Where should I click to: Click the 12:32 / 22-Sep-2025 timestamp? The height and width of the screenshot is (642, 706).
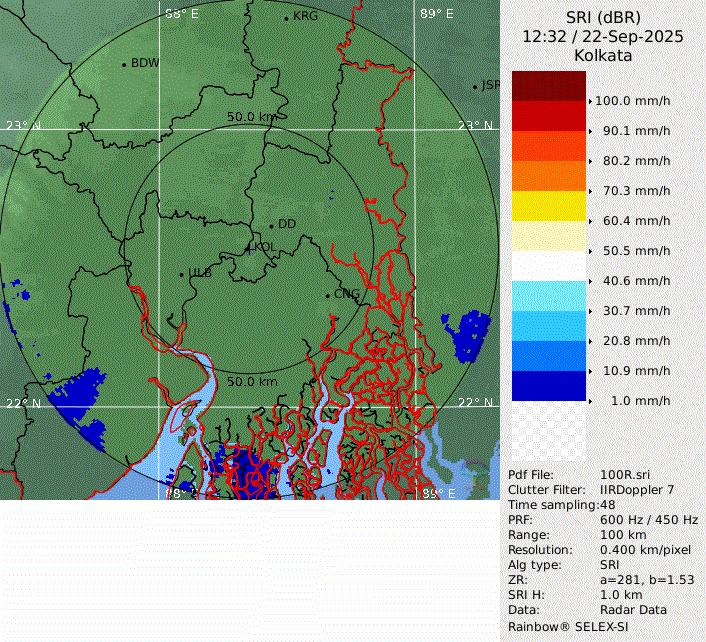[603, 36]
